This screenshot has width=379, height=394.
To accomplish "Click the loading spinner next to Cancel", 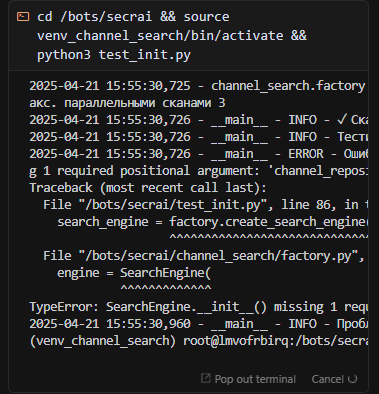I will pos(353,379).
